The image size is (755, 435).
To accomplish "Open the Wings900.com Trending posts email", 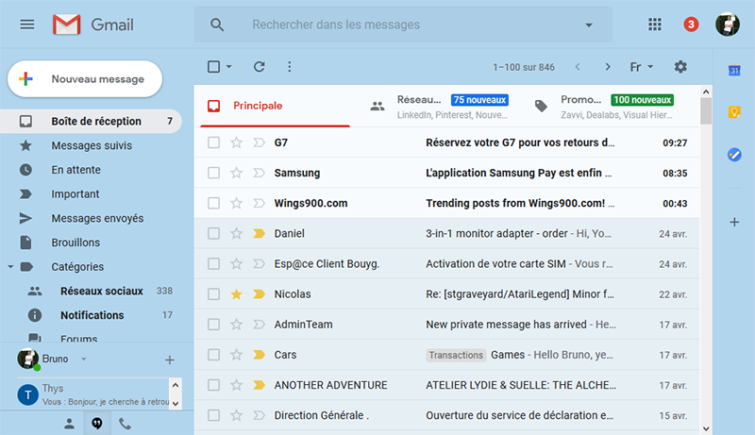I will coord(447,203).
